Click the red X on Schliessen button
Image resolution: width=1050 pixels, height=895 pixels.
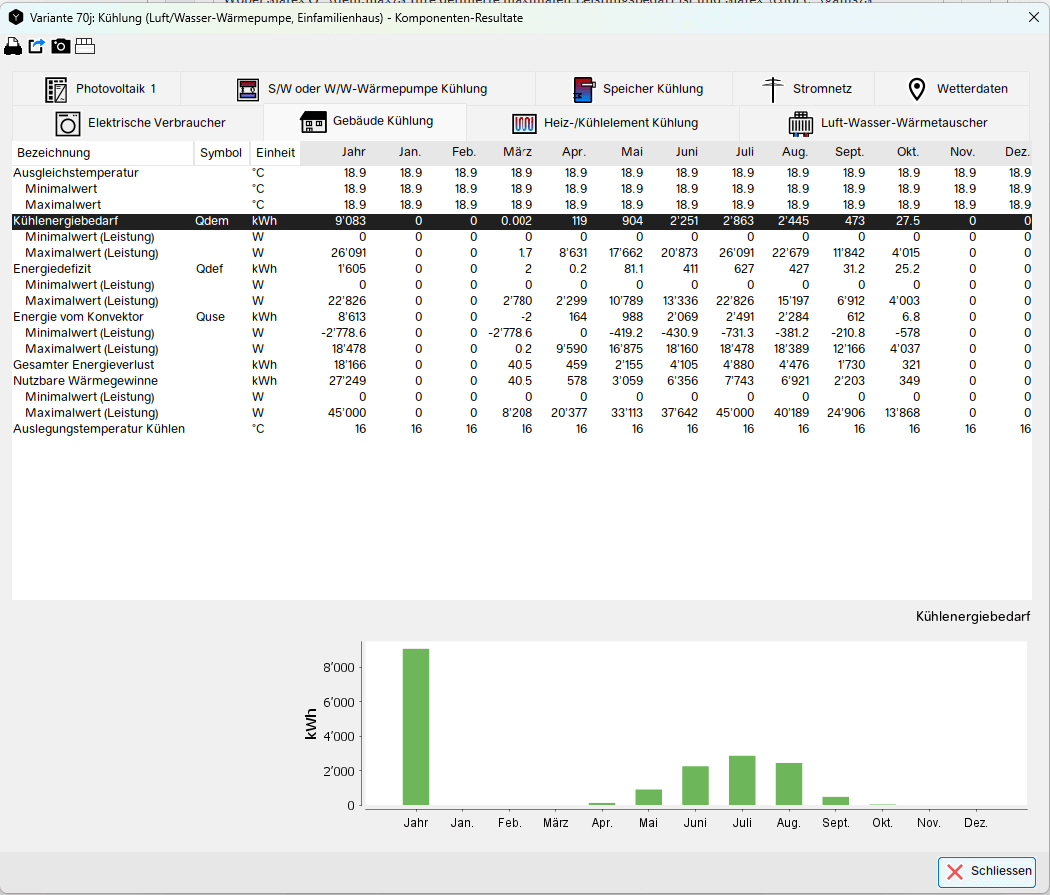(x=954, y=871)
